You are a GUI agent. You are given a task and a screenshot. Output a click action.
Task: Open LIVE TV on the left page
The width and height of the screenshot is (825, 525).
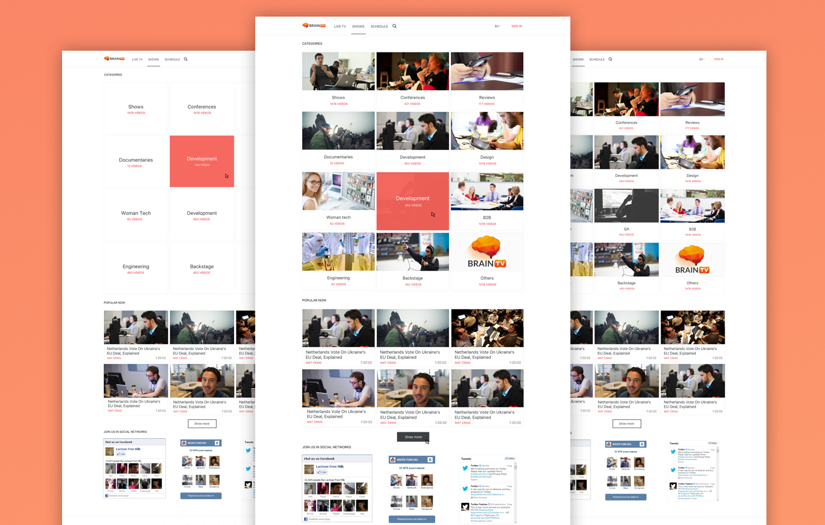(137, 59)
